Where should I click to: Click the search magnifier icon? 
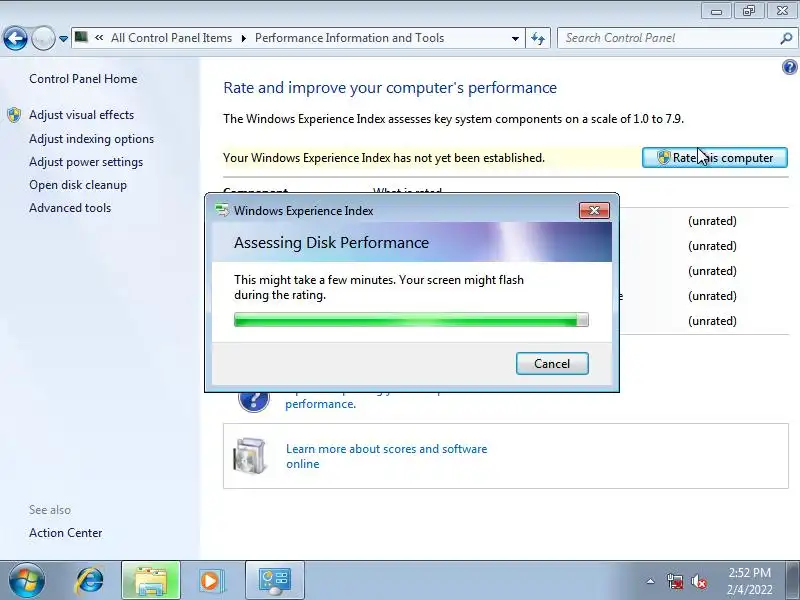point(786,38)
